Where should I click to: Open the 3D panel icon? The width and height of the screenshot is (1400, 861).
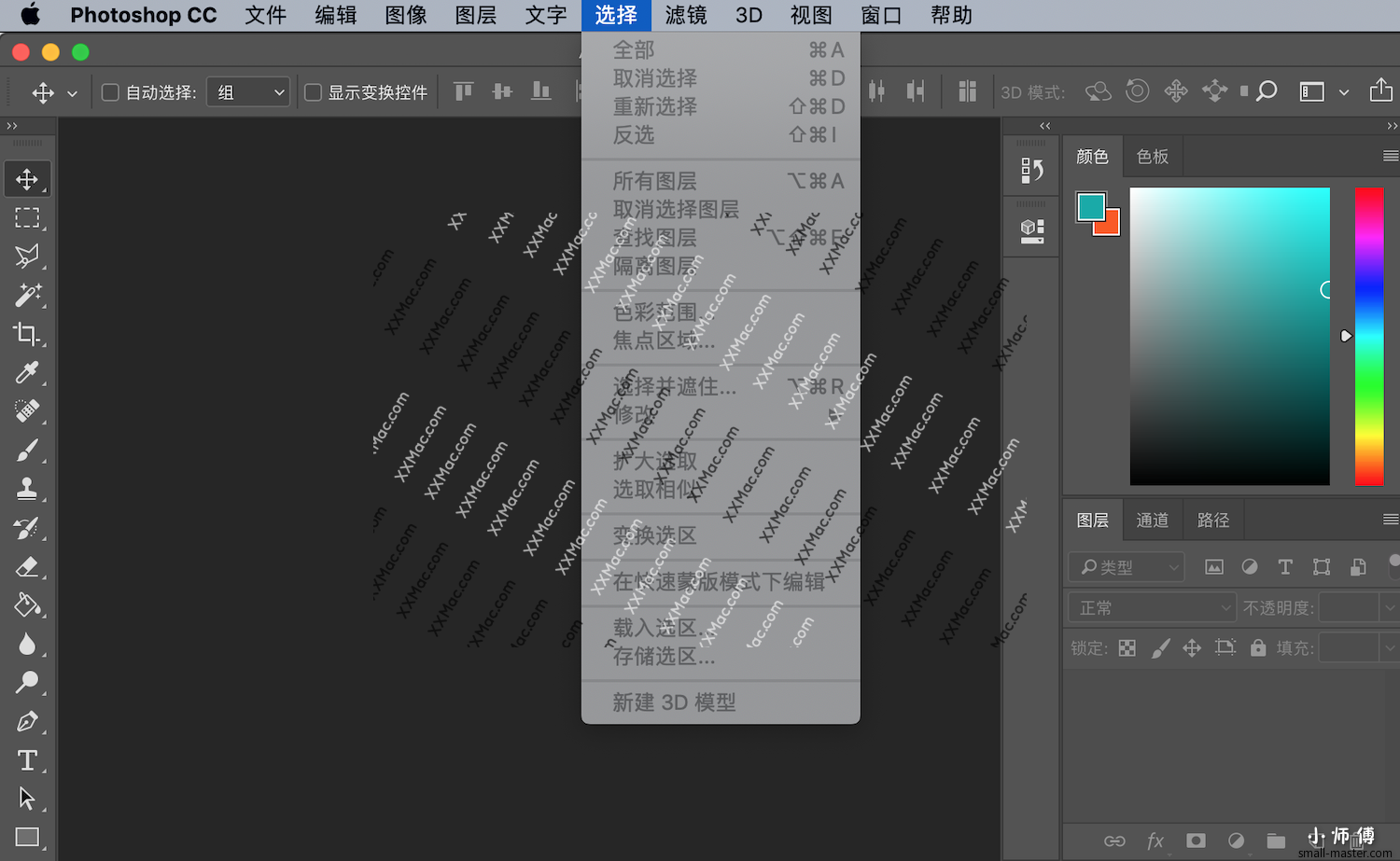[x=1031, y=230]
